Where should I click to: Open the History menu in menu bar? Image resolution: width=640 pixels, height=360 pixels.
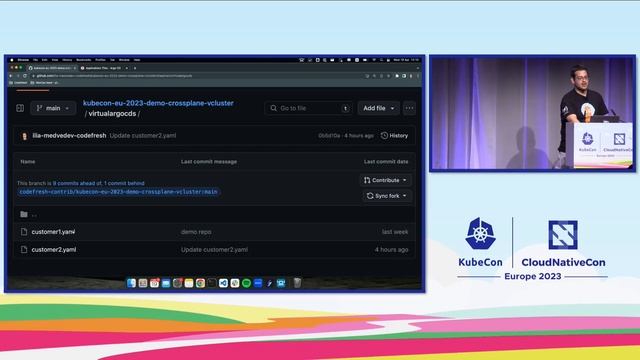[67, 60]
